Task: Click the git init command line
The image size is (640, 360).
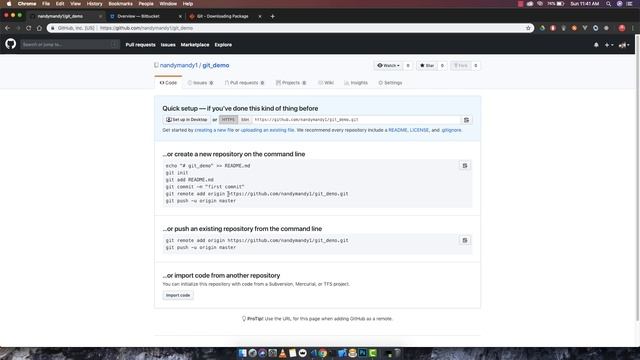Action: click(177, 173)
